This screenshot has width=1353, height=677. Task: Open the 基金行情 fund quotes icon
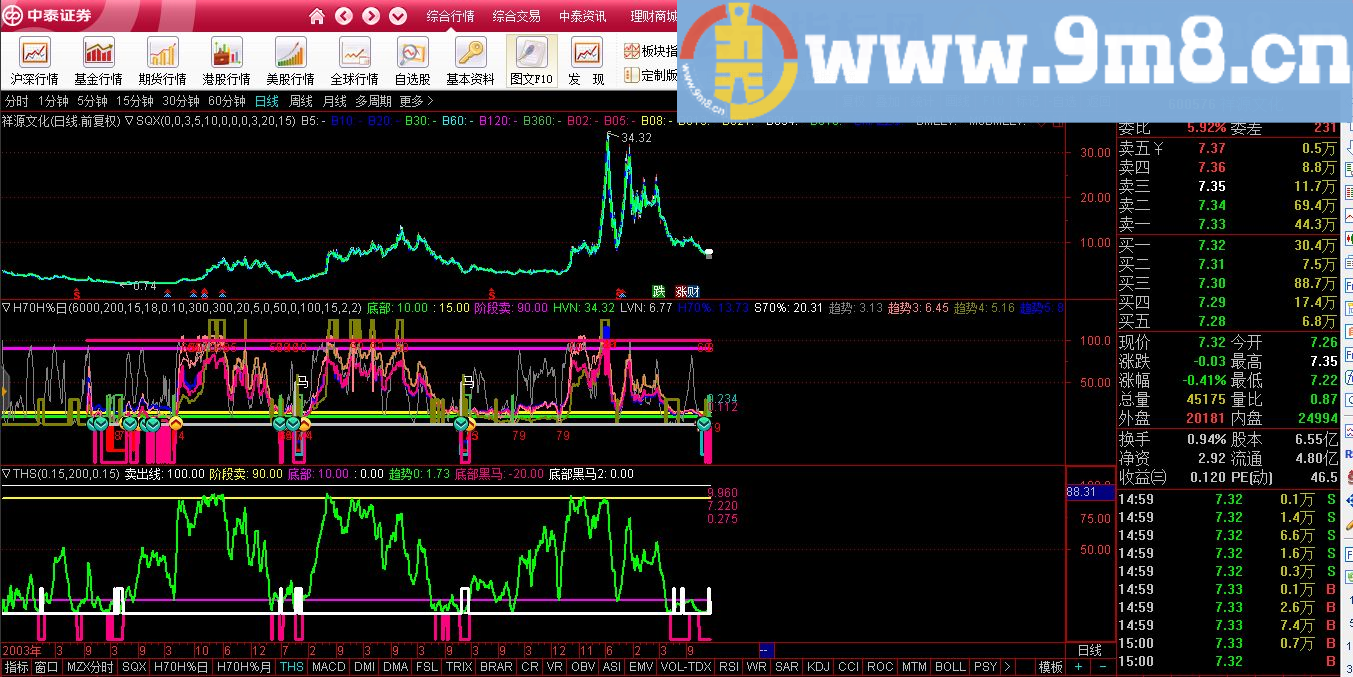98,62
